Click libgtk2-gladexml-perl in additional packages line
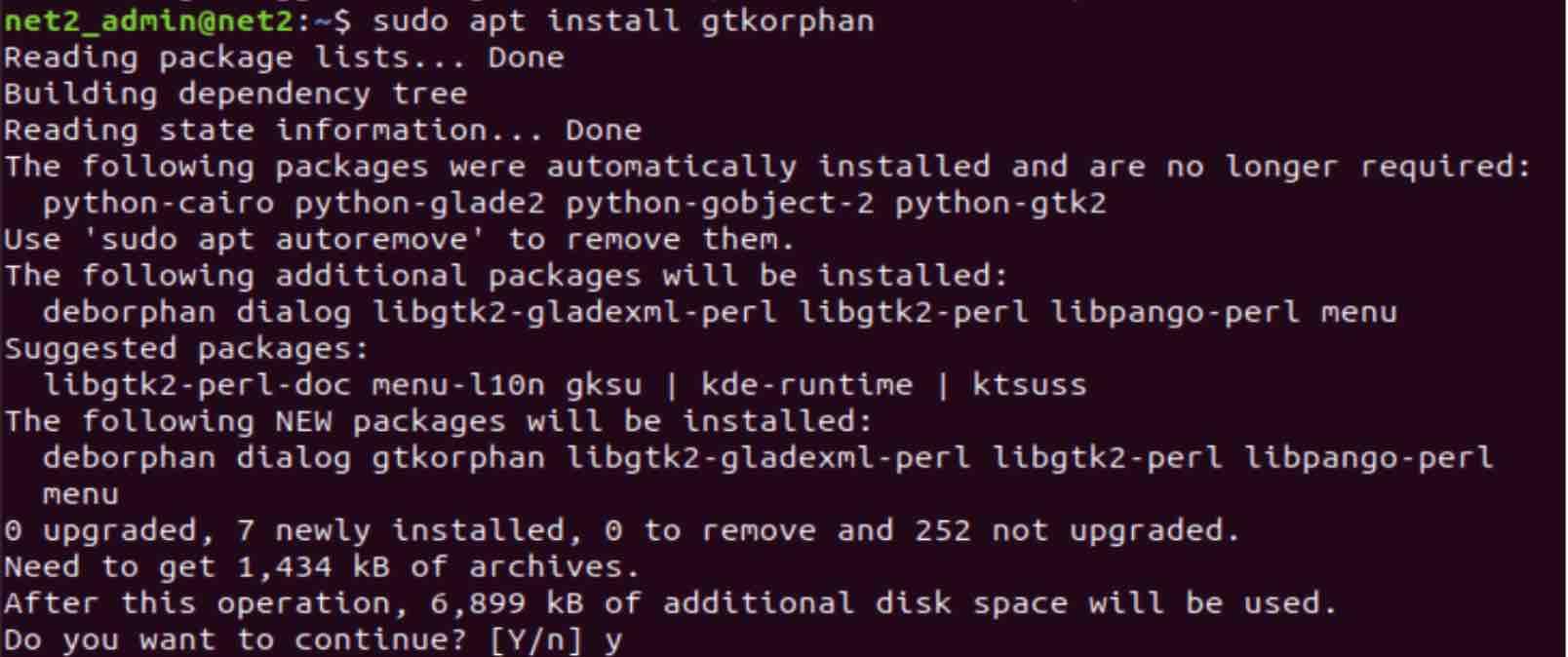 tap(575, 313)
